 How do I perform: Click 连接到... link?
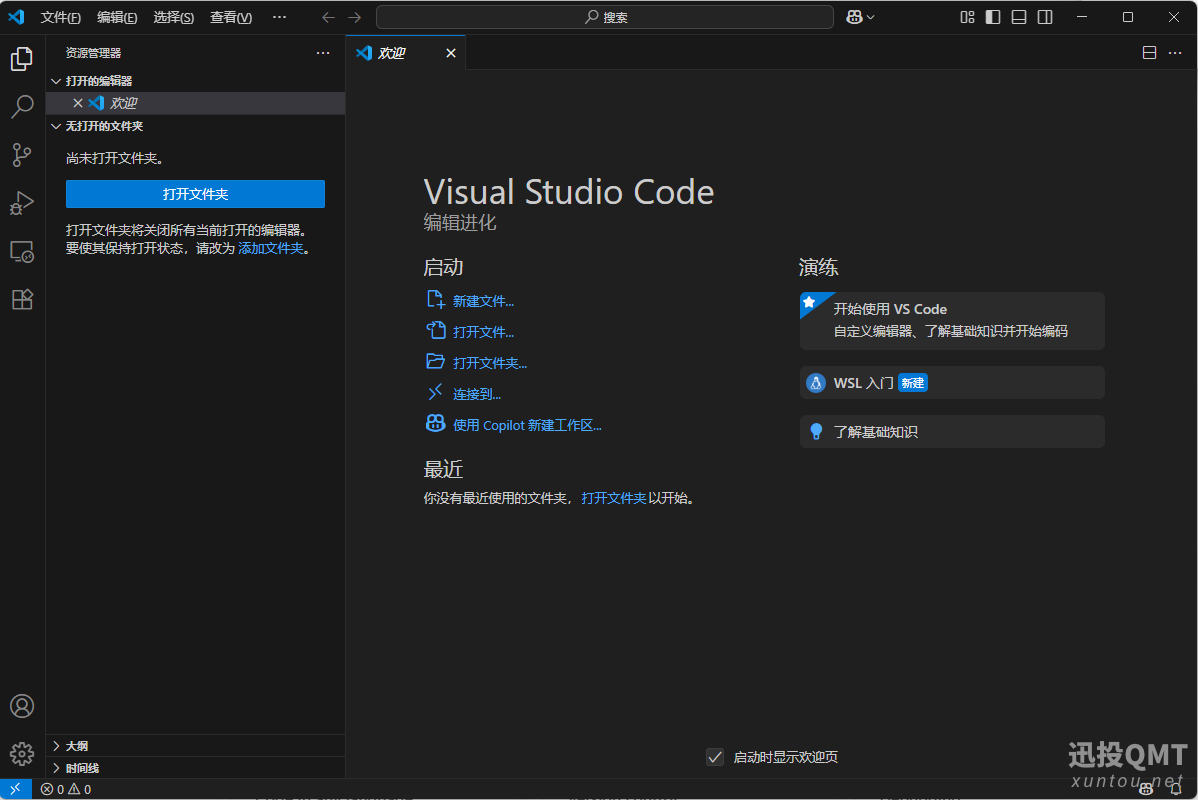[477, 394]
